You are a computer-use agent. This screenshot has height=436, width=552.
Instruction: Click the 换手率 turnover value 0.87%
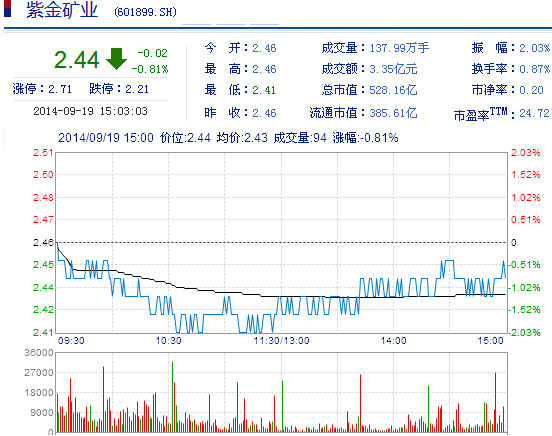click(x=534, y=69)
